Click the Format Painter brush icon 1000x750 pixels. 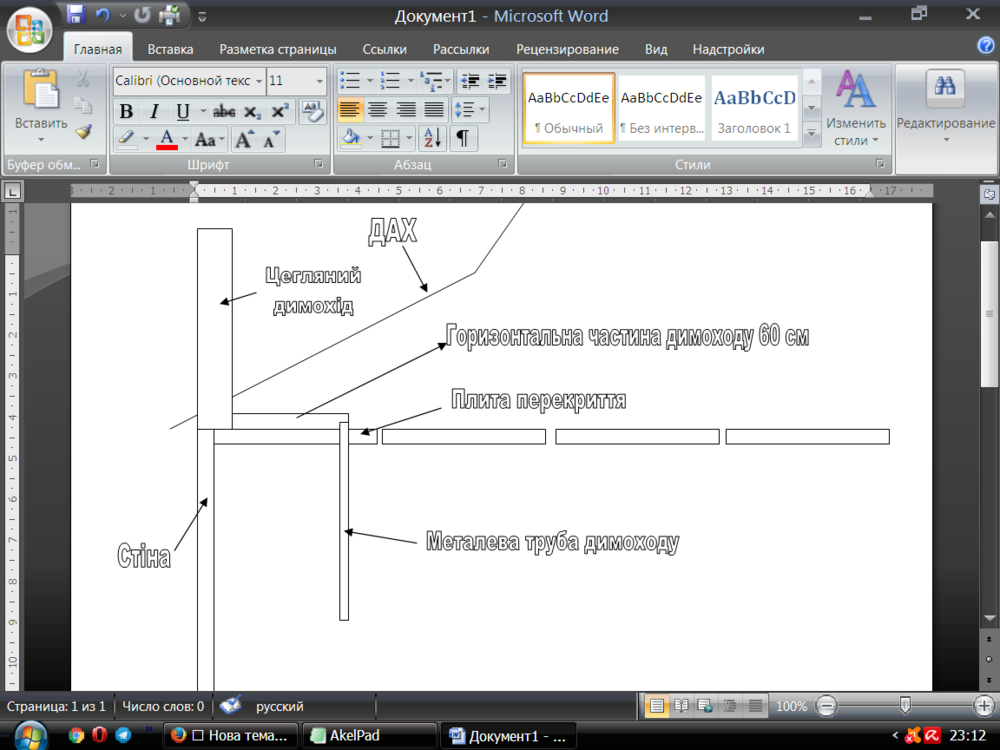coord(84,133)
